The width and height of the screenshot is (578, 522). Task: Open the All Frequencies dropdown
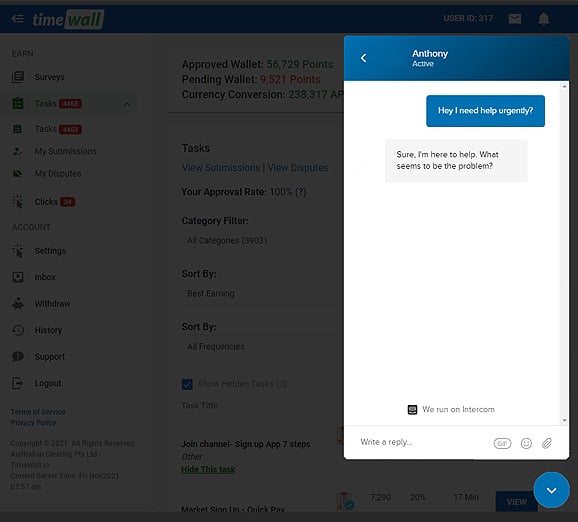[x=262, y=347]
